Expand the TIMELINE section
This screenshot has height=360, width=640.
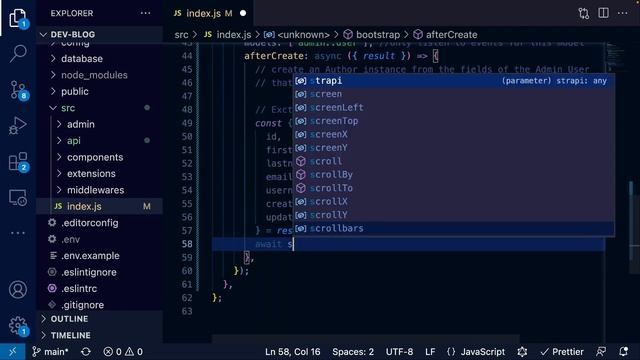100,335
